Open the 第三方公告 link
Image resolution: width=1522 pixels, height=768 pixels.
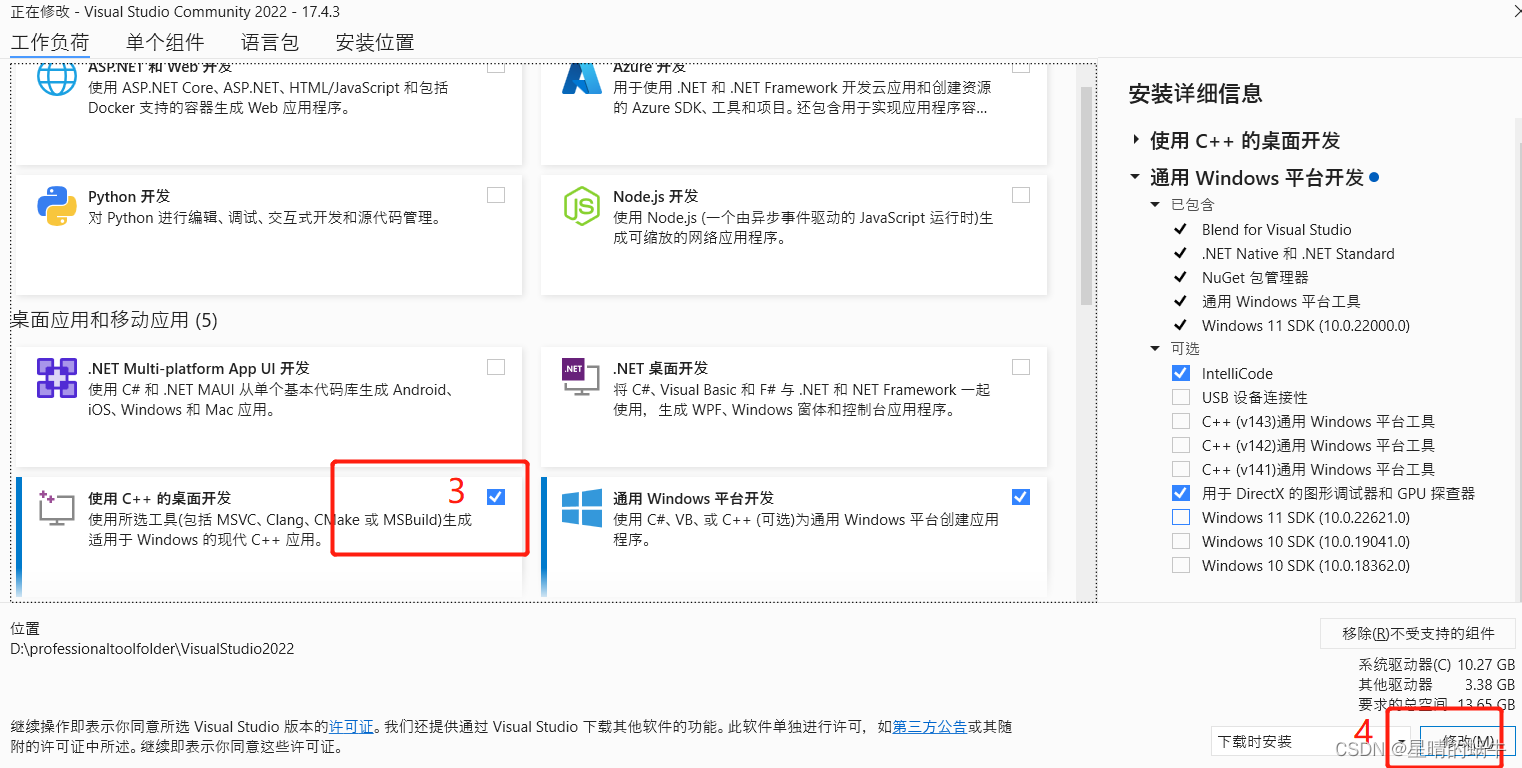click(x=930, y=727)
